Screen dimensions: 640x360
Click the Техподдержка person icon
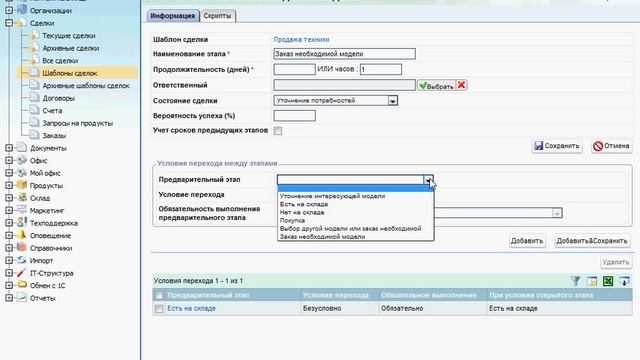click(22, 222)
